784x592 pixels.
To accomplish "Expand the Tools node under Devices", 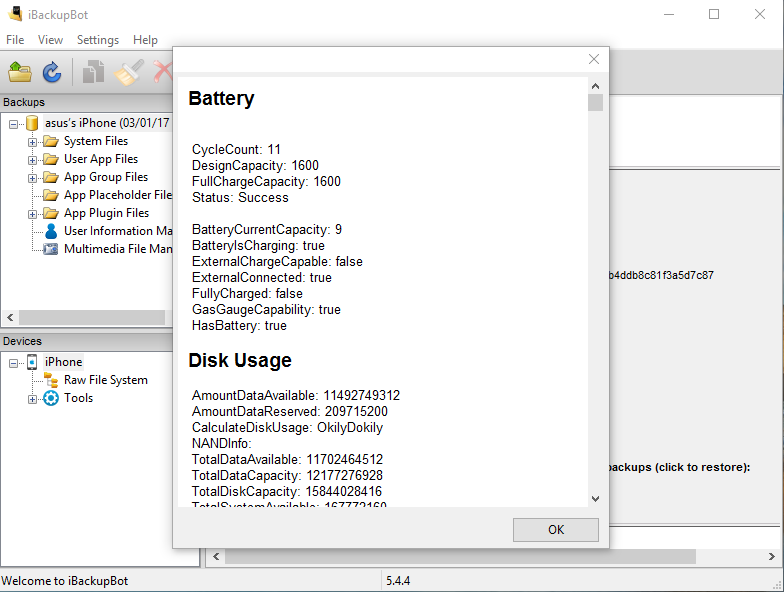I will pyautogui.click(x=32, y=399).
